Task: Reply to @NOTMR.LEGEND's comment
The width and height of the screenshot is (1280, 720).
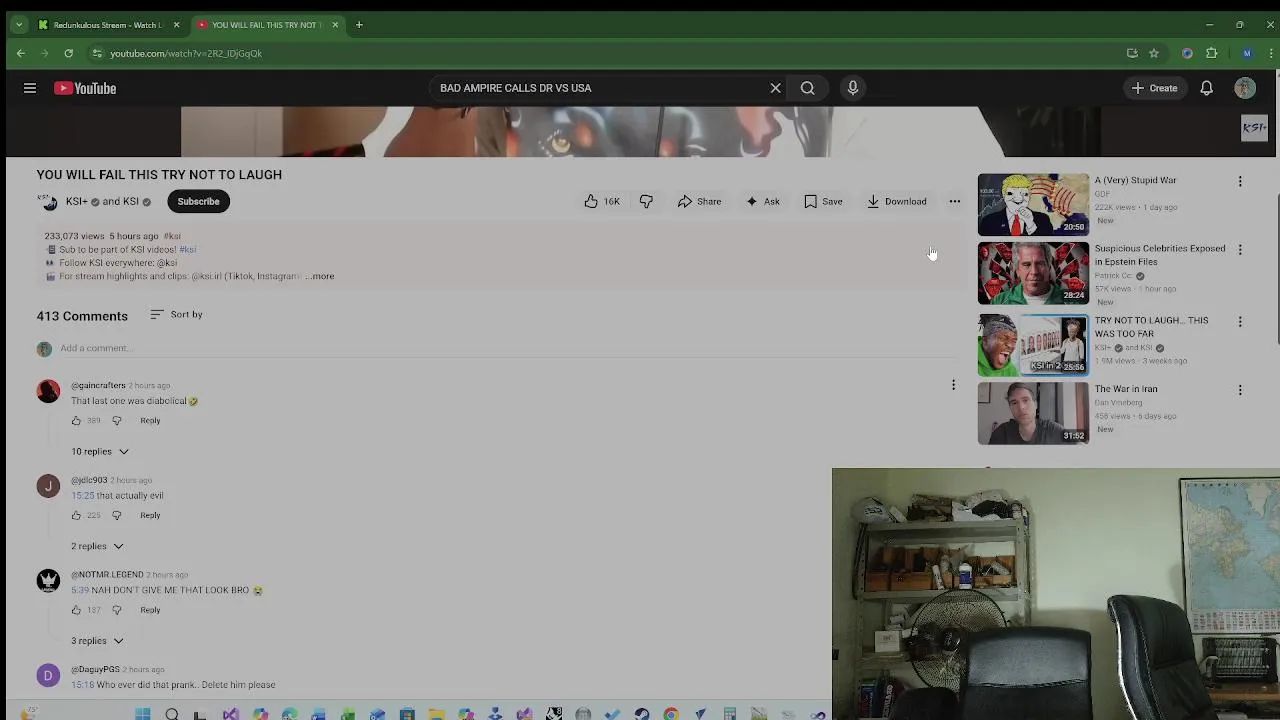Action: [150, 610]
